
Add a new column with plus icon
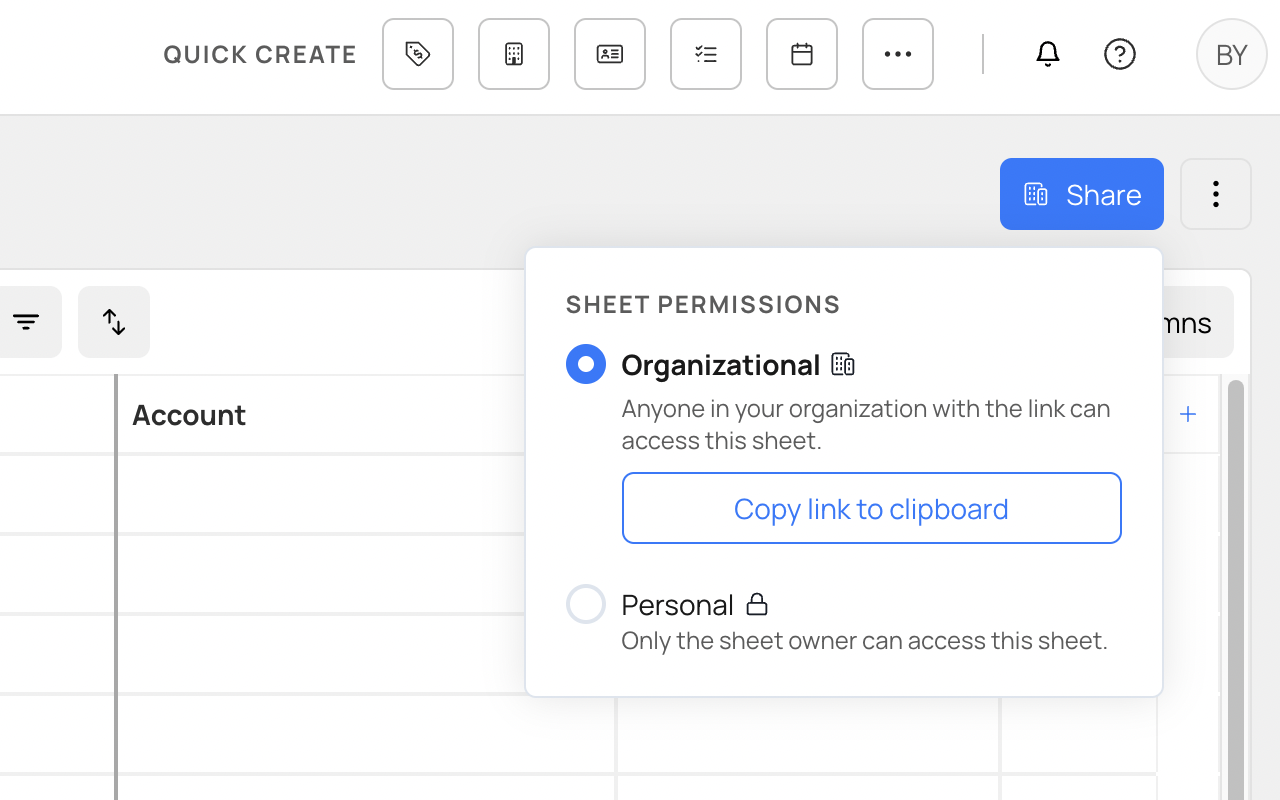[x=1188, y=414]
